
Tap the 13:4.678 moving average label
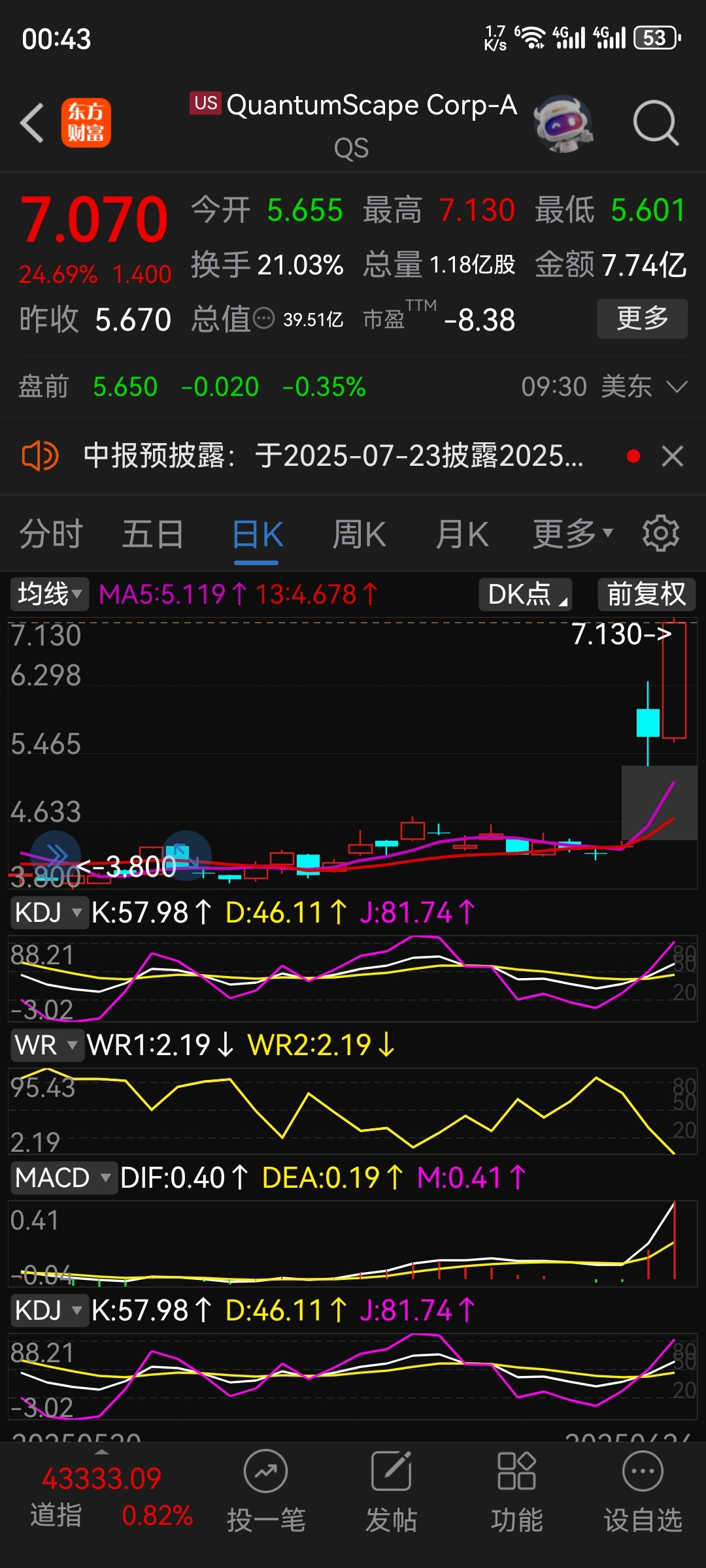pyautogui.click(x=316, y=594)
